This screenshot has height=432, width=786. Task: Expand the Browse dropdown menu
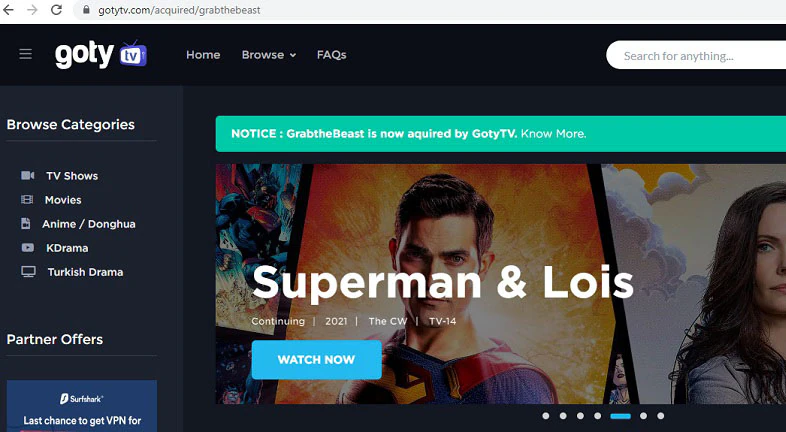(269, 55)
